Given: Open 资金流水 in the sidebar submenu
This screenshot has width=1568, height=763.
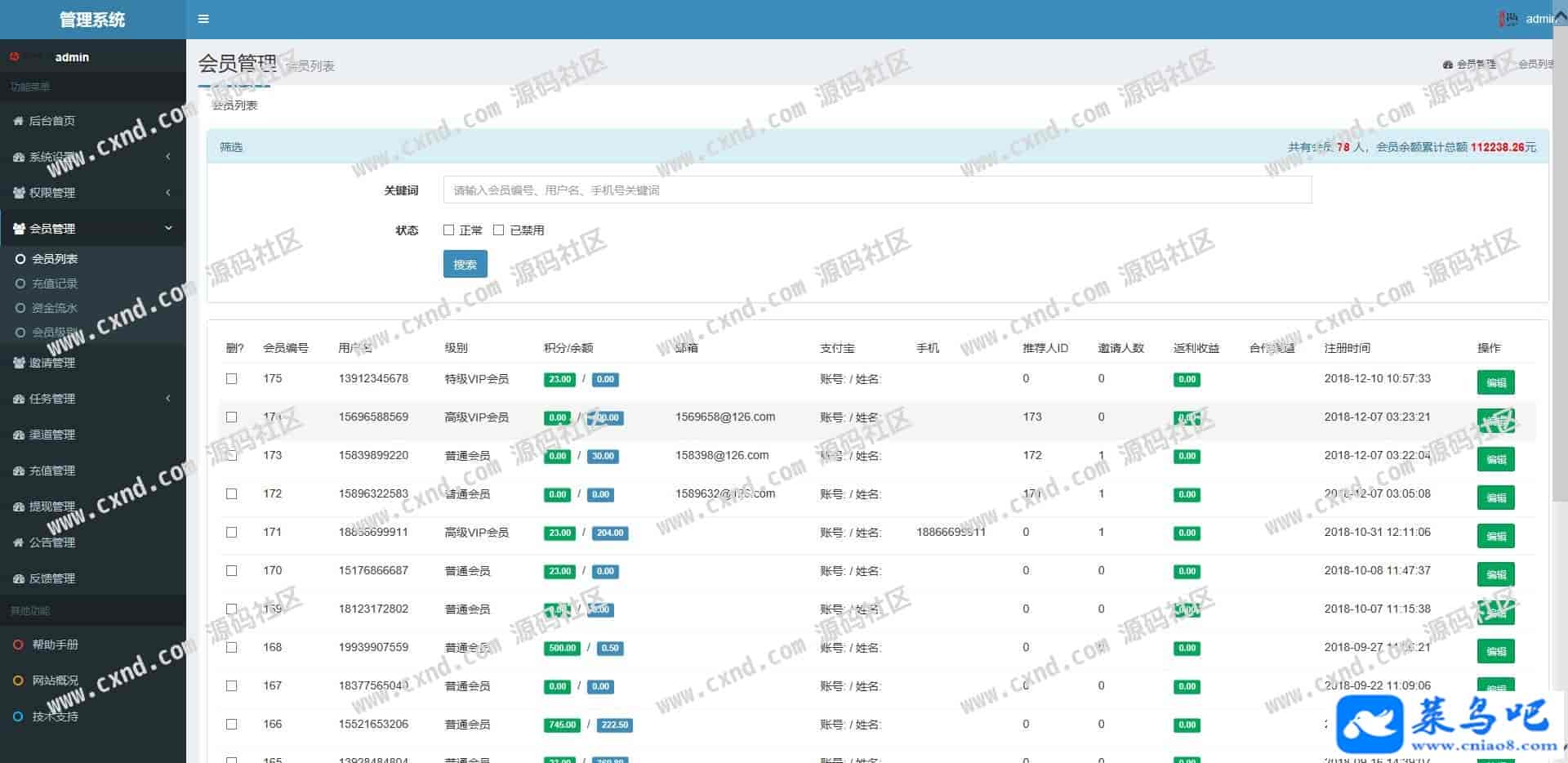Looking at the screenshot, I should (x=55, y=308).
